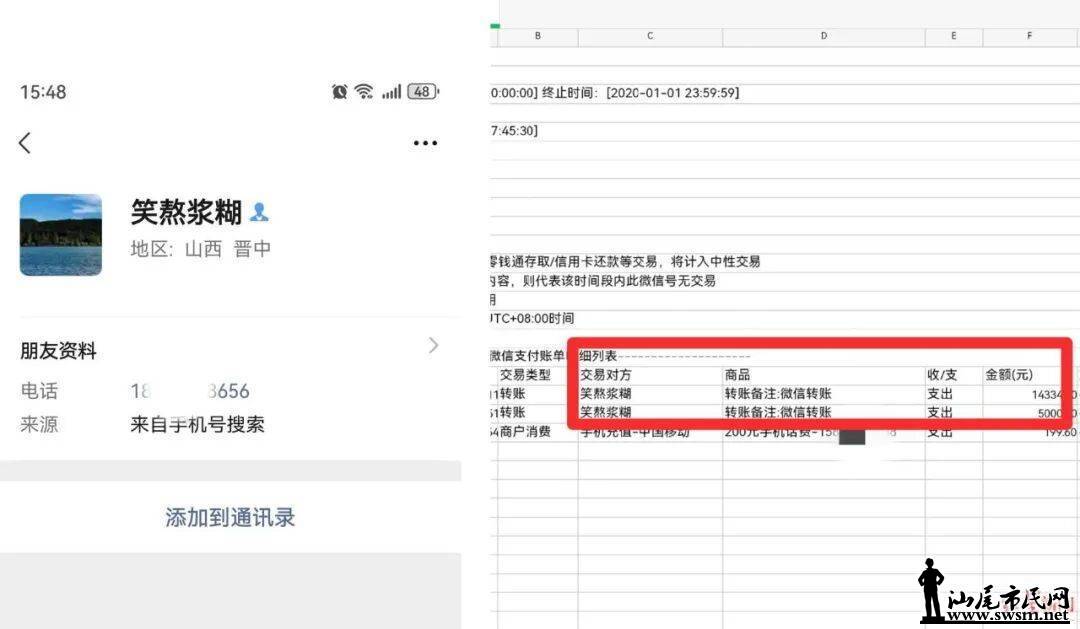
Task: Select column B header
Action: [x=538, y=37]
